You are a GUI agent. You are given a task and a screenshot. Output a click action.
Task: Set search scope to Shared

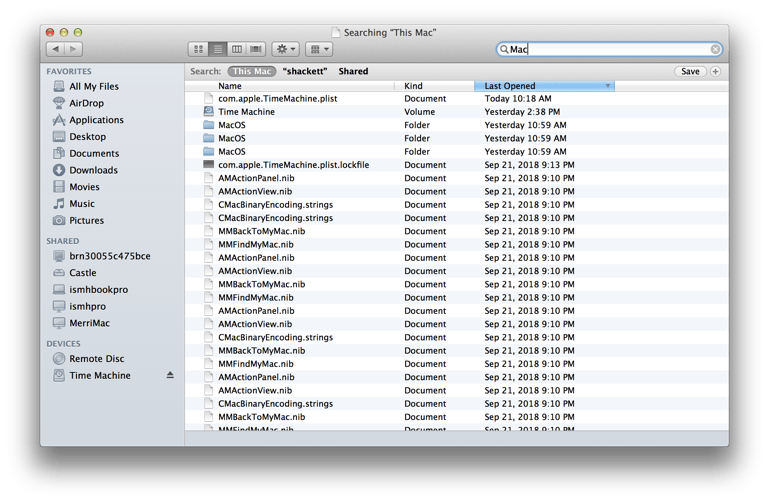coord(353,72)
